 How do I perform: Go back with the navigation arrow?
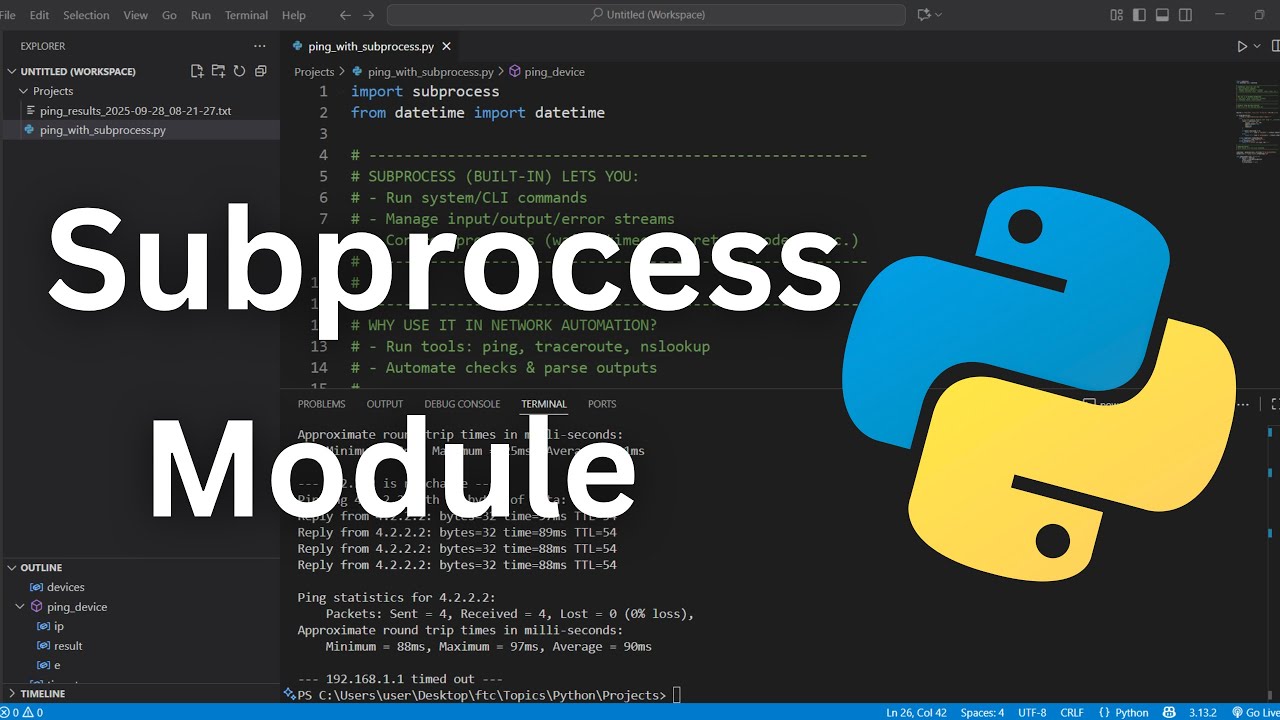pyautogui.click(x=345, y=15)
